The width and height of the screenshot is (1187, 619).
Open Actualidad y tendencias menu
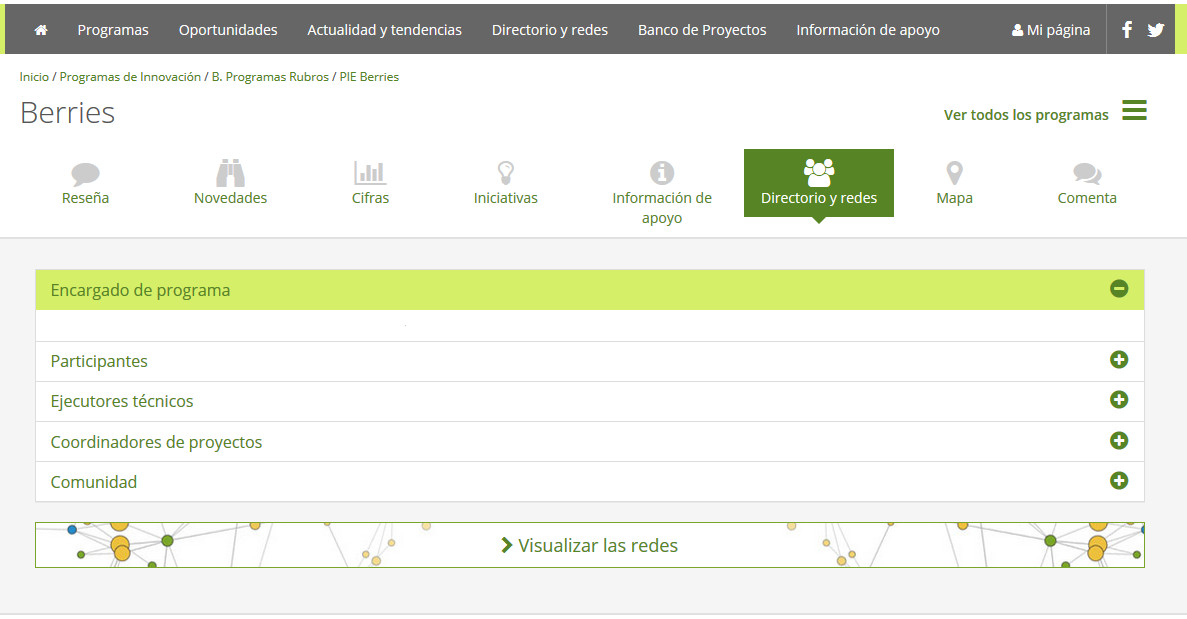385,30
